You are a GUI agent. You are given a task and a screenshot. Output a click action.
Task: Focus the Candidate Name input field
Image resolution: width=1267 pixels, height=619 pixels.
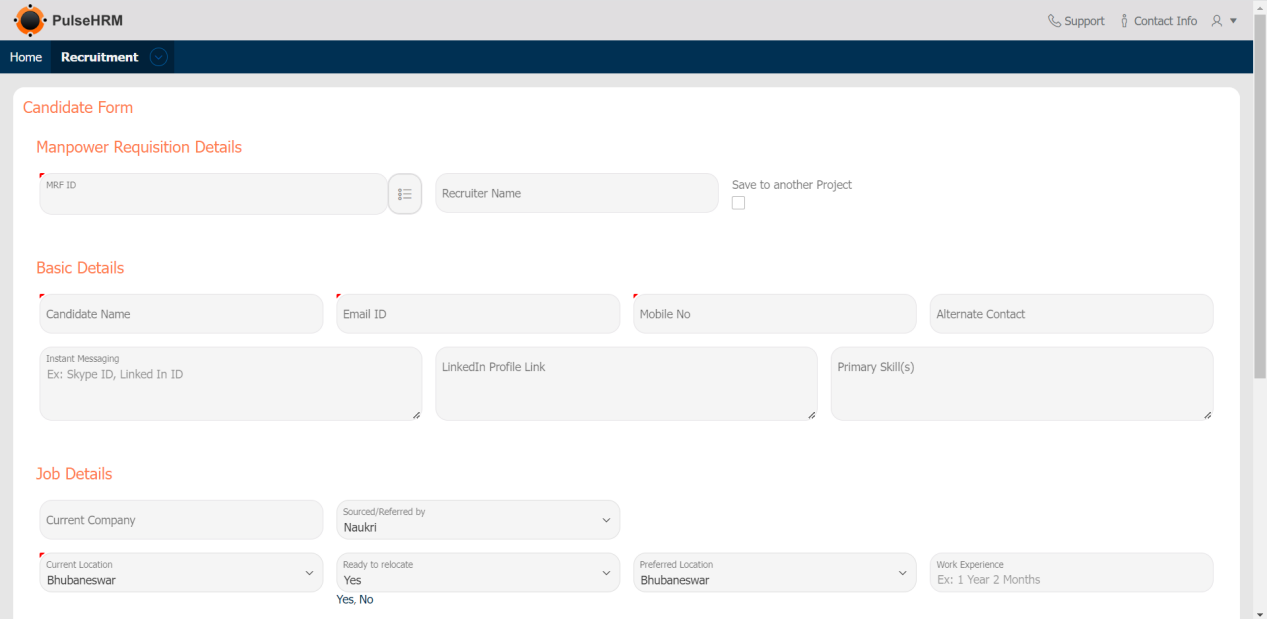click(181, 314)
